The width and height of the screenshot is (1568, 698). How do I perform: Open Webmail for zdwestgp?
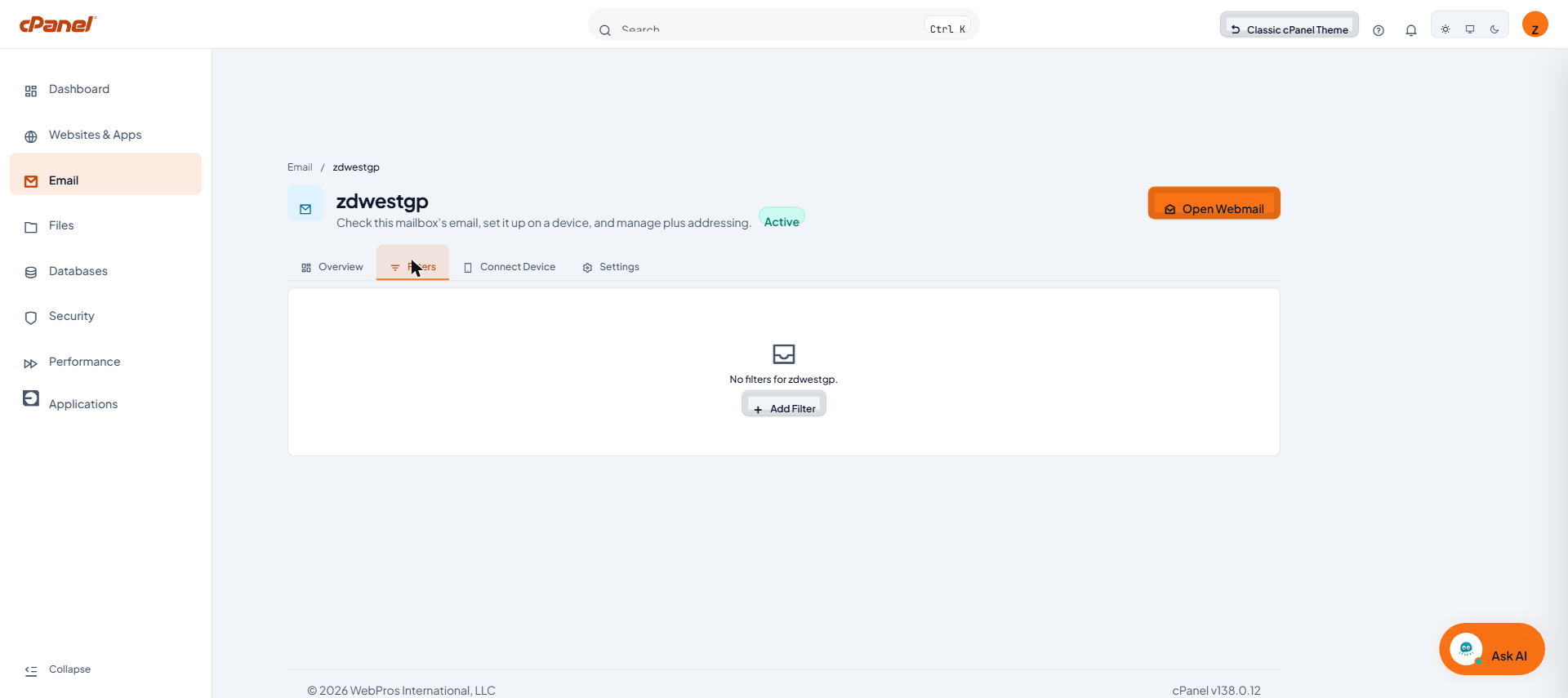pyautogui.click(x=1214, y=203)
